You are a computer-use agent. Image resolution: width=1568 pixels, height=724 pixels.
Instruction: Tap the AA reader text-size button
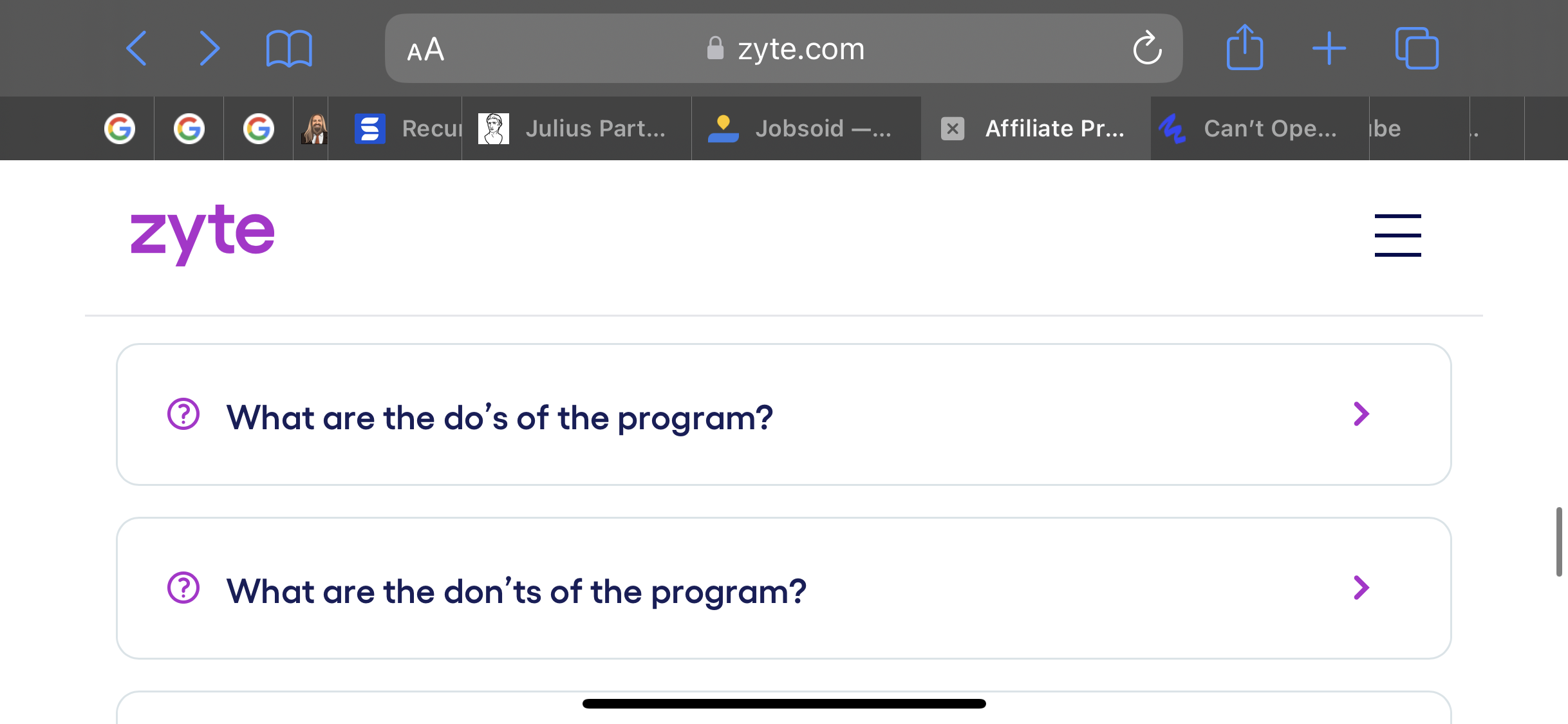425,49
